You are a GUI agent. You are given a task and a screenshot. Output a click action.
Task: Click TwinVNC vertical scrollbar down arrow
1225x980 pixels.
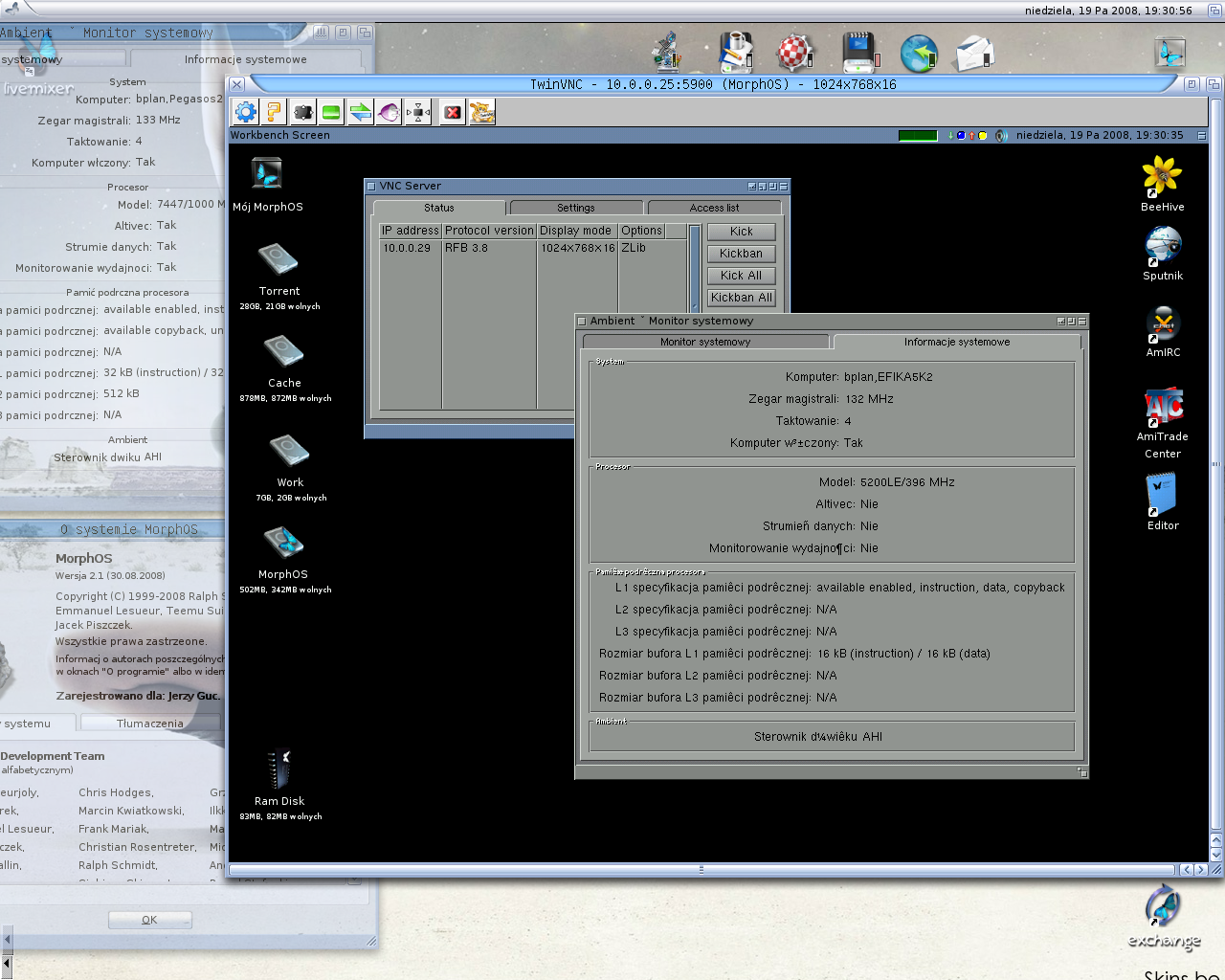(x=1216, y=856)
